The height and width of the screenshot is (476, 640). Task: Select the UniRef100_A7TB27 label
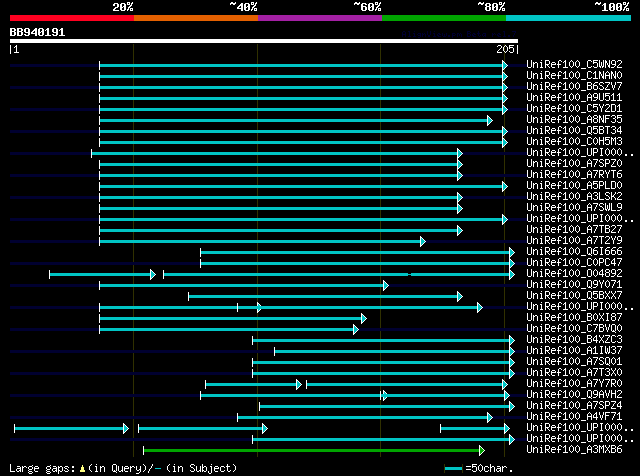coord(574,230)
